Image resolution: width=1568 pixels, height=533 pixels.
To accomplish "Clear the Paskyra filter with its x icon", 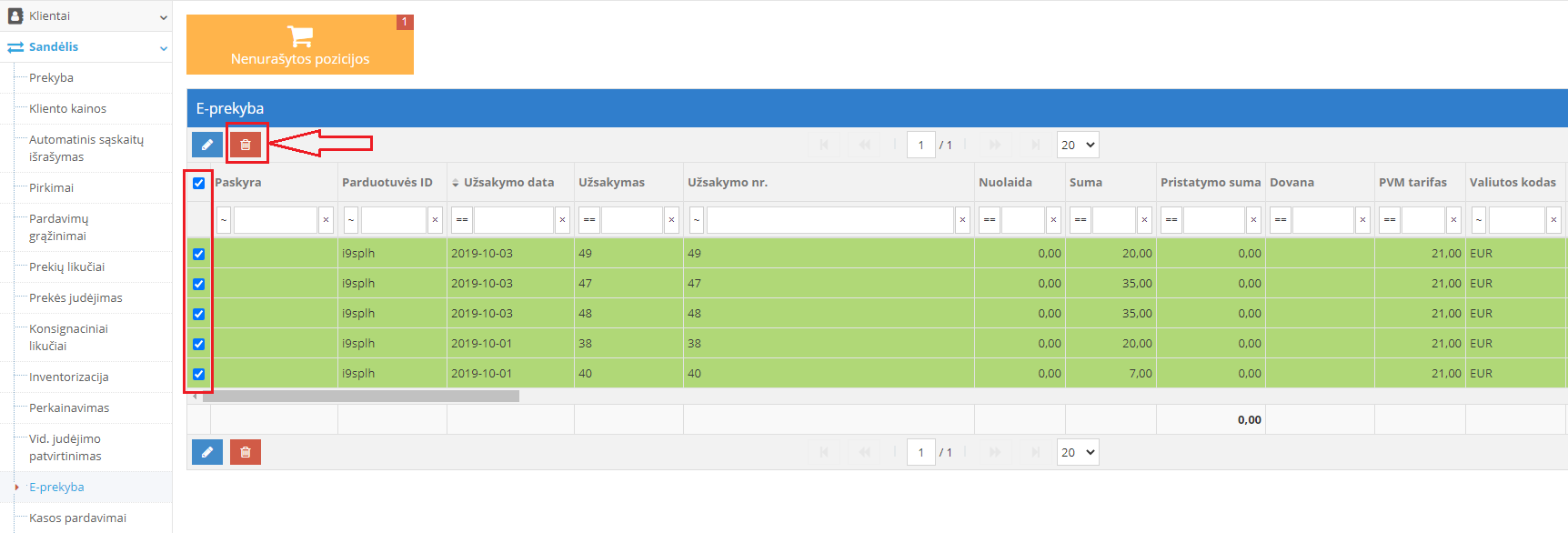I will pyautogui.click(x=326, y=220).
